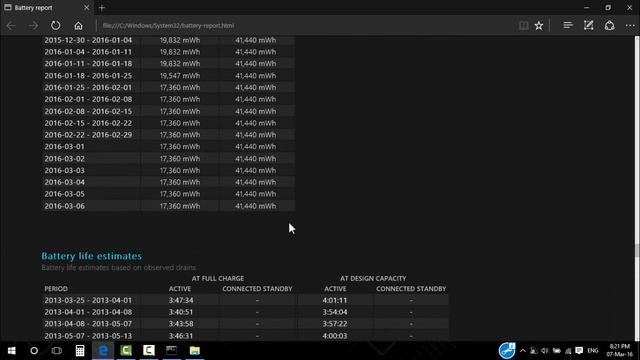640x360 pixels.
Task: Click the AT DESIGN CAPACITY header
Action: (x=373, y=278)
